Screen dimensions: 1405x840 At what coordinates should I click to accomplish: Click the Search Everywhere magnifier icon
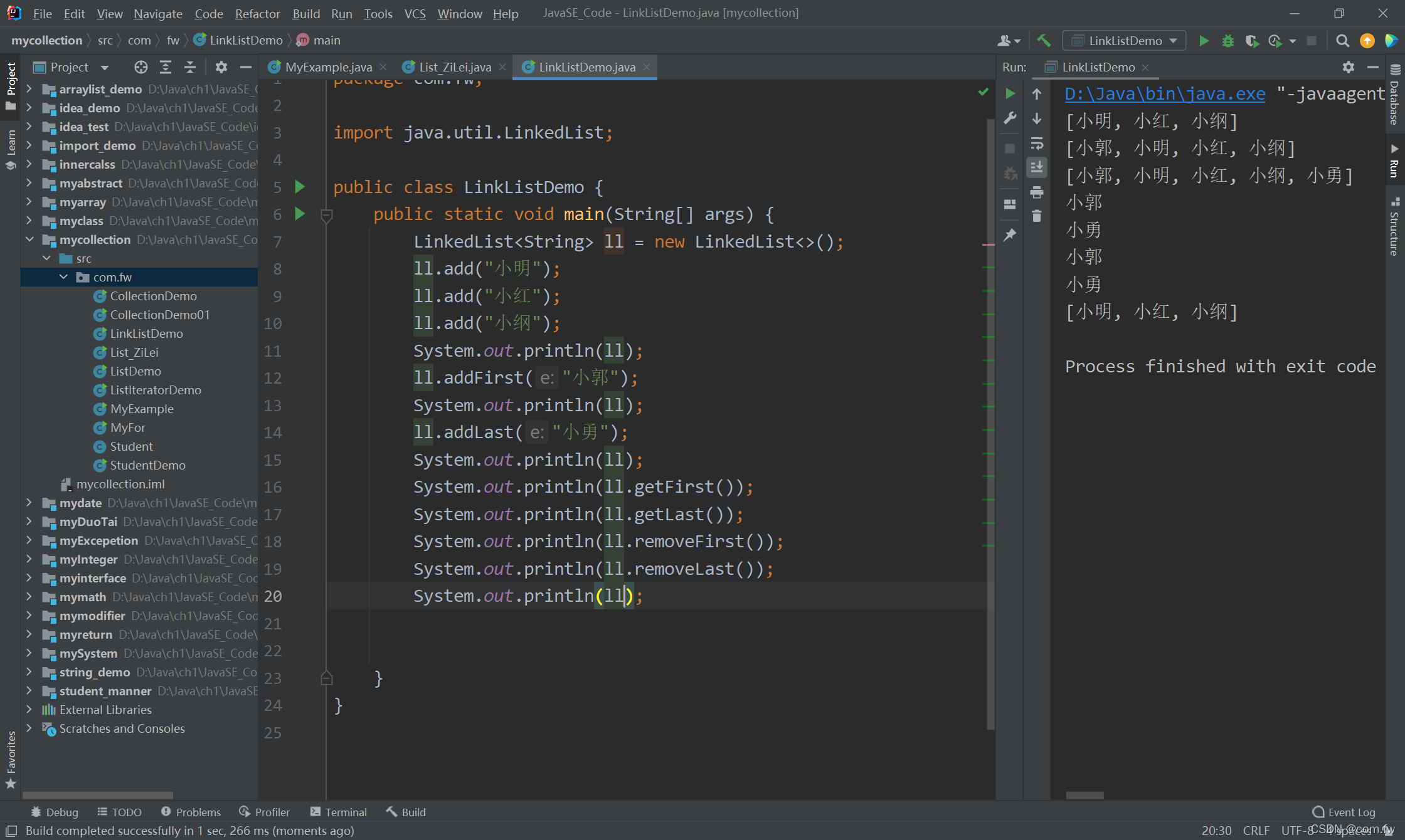[x=1342, y=41]
